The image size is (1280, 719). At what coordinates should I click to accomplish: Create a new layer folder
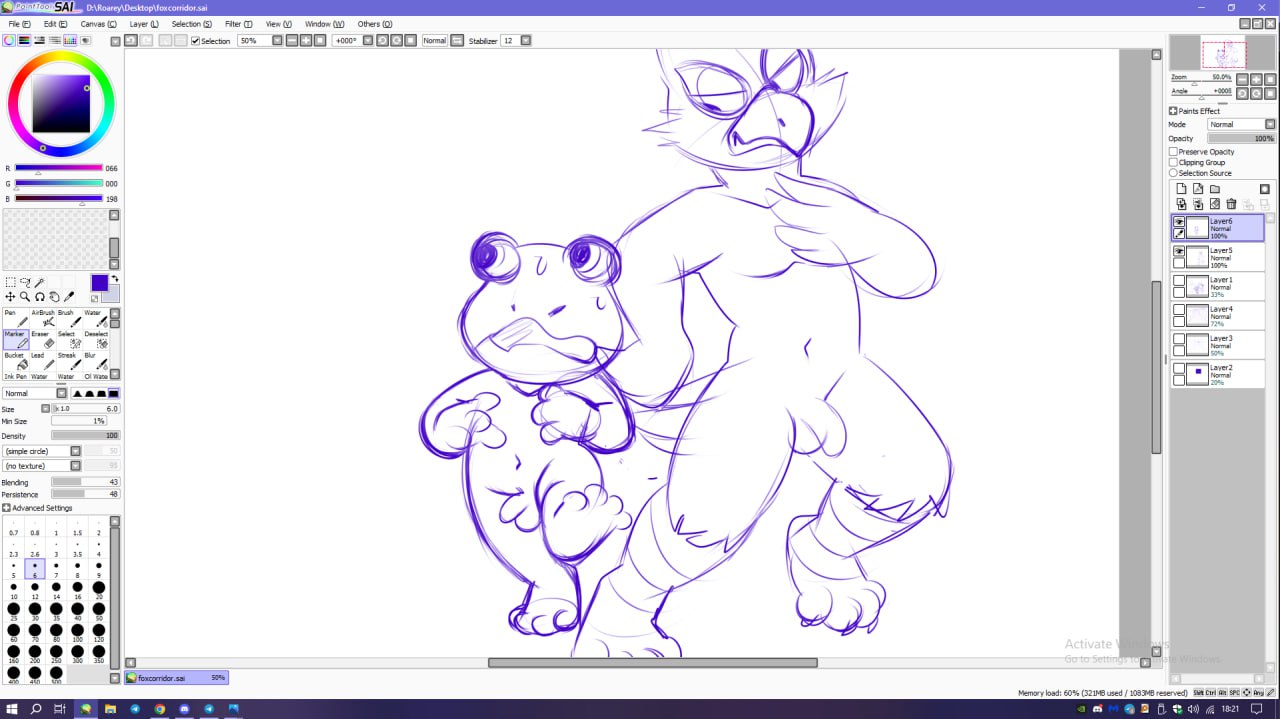point(1215,189)
